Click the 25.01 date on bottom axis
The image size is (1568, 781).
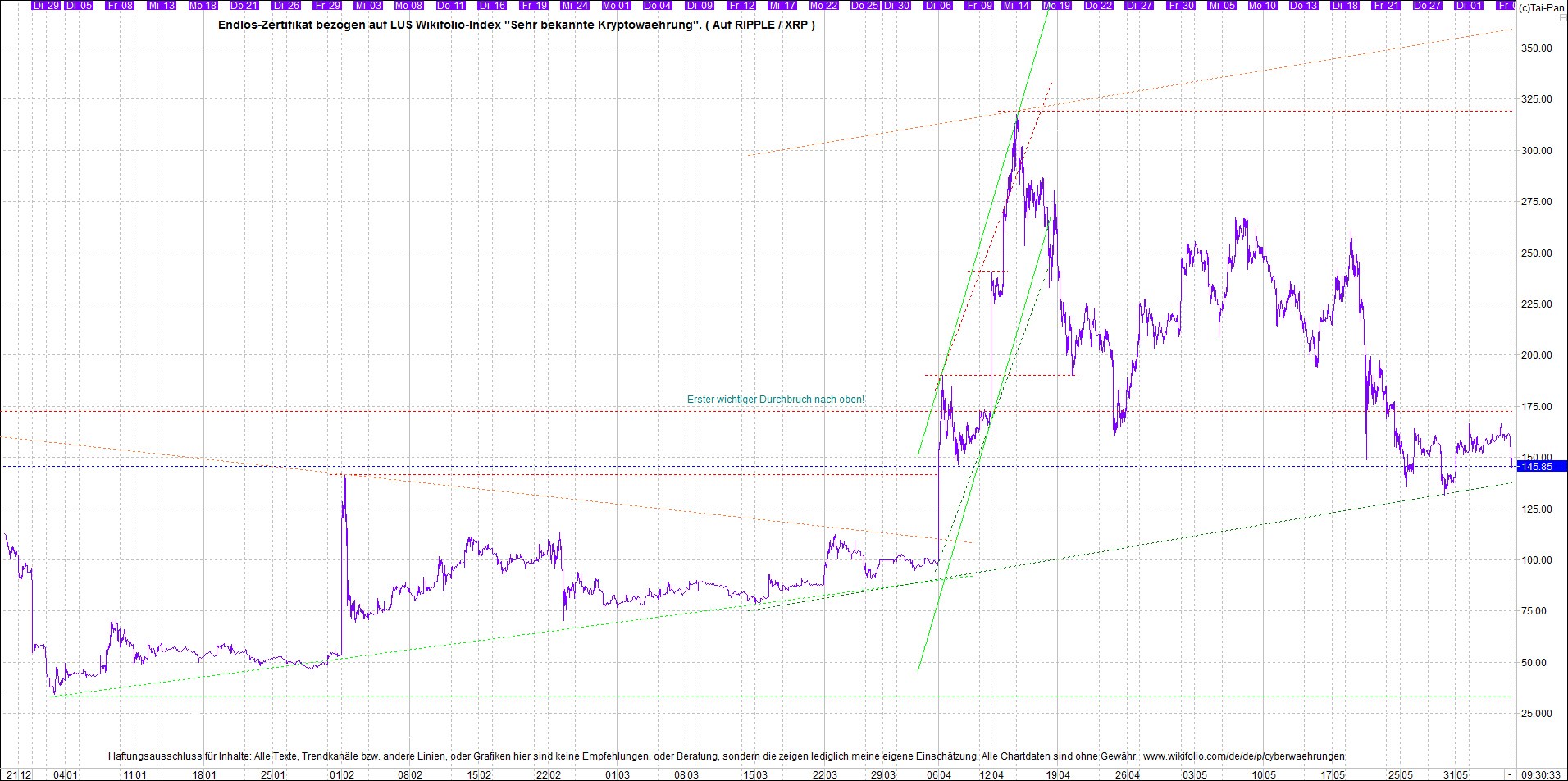273,774
